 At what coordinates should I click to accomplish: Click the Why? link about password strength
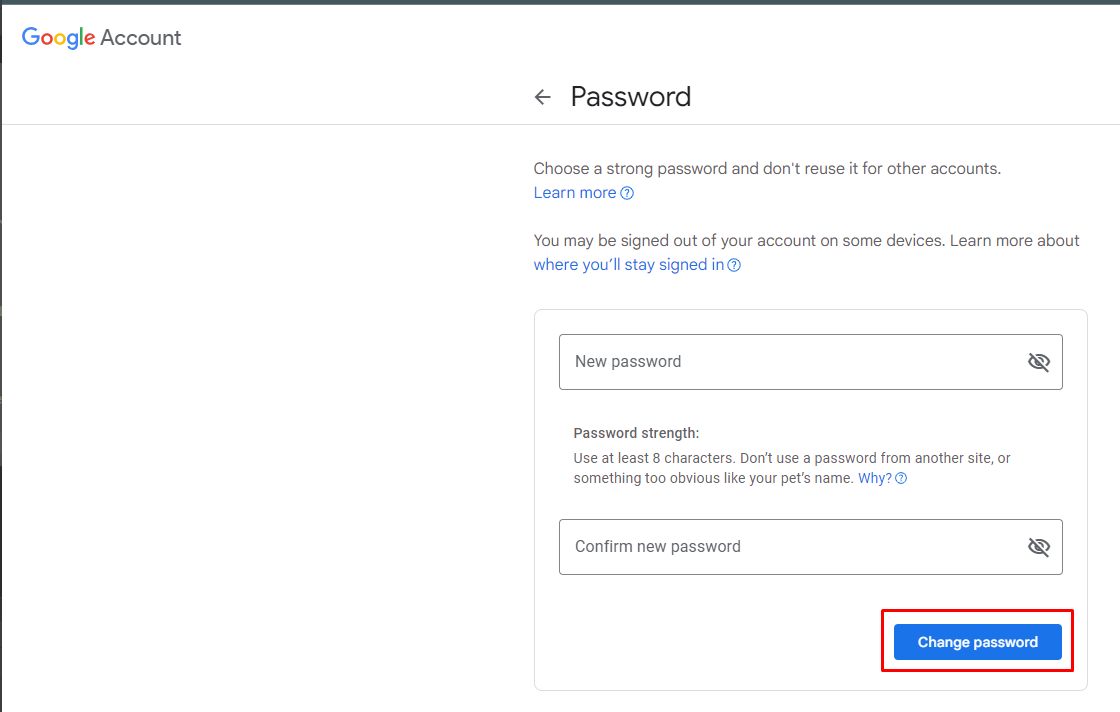pos(874,479)
